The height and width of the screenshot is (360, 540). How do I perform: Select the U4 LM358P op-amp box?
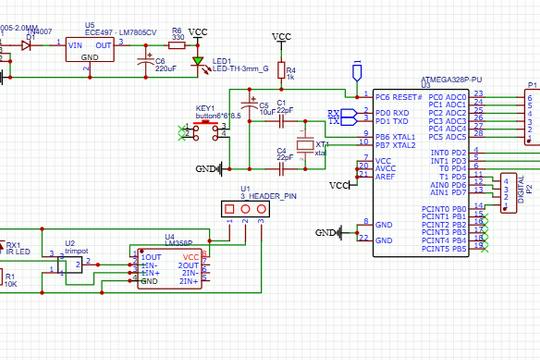pos(170,269)
